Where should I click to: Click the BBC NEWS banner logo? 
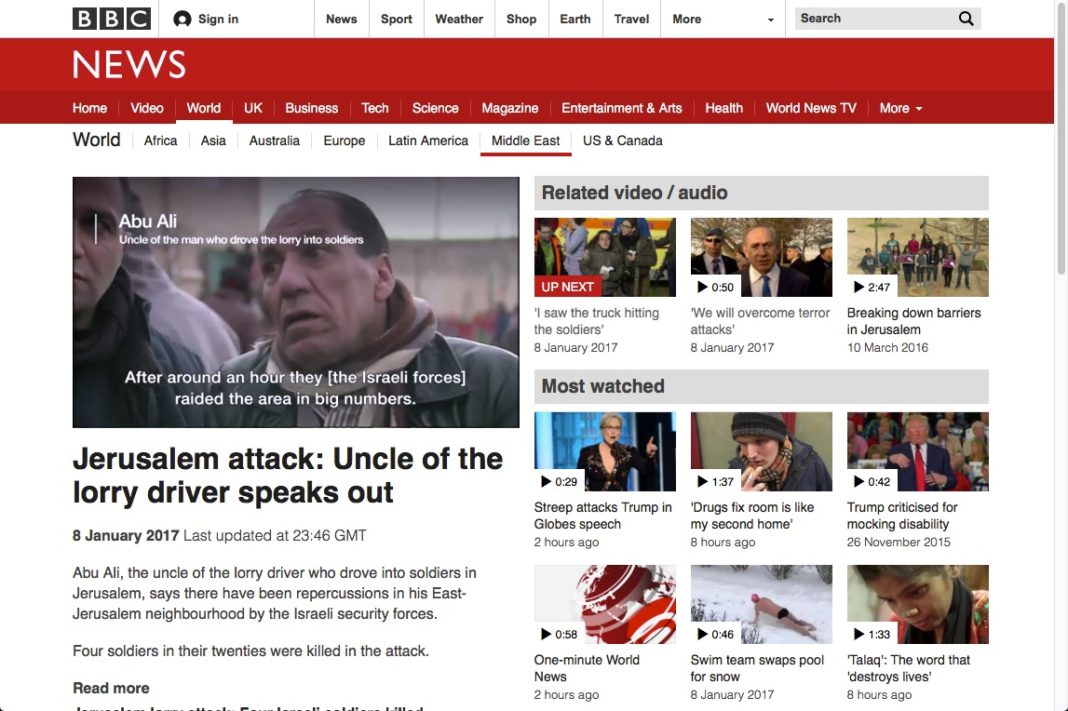click(129, 65)
